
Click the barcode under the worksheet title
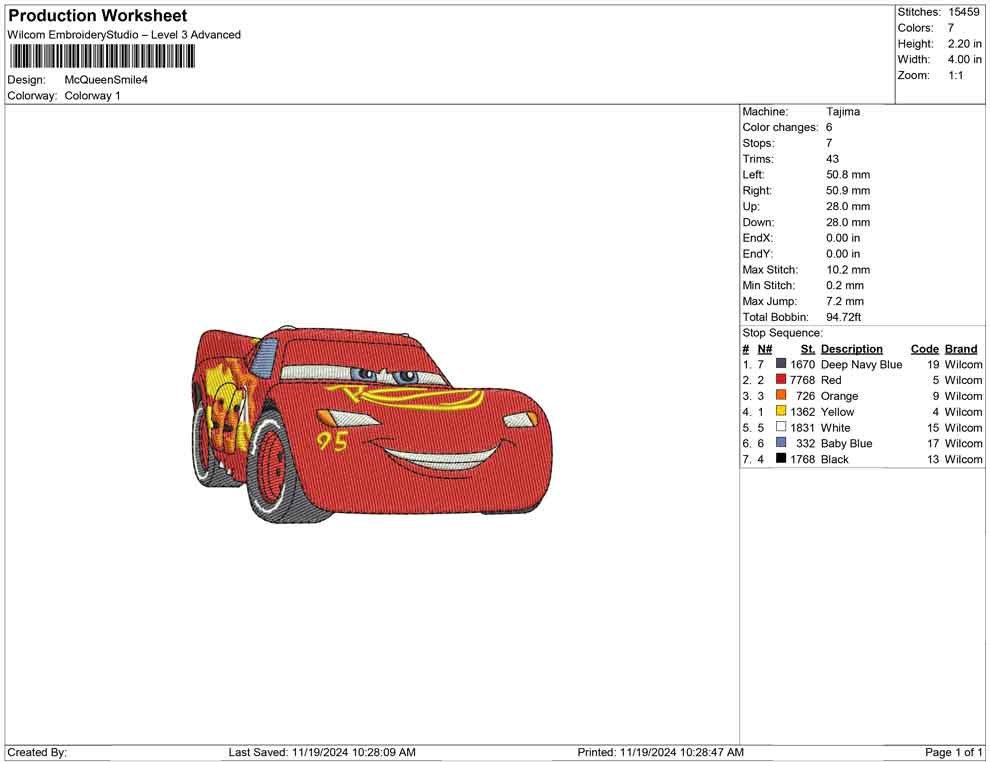tap(102, 57)
